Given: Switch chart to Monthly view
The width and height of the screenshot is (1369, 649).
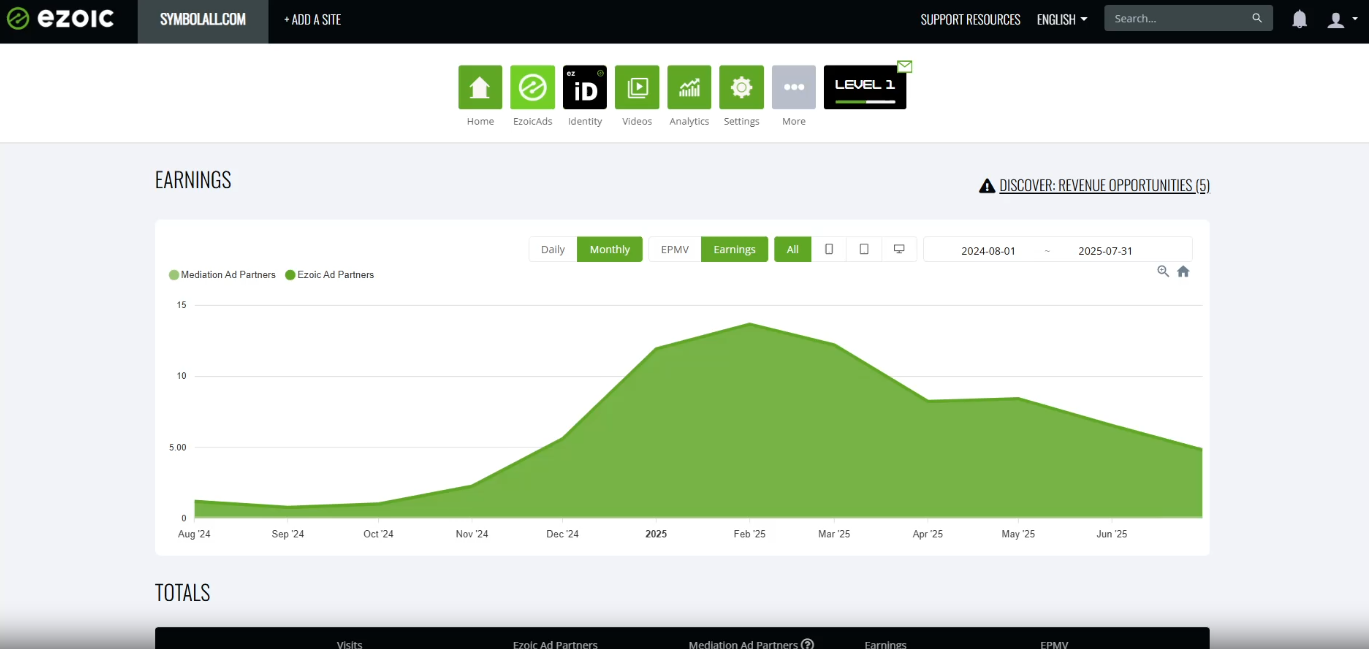Looking at the screenshot, I should point(610,249).
